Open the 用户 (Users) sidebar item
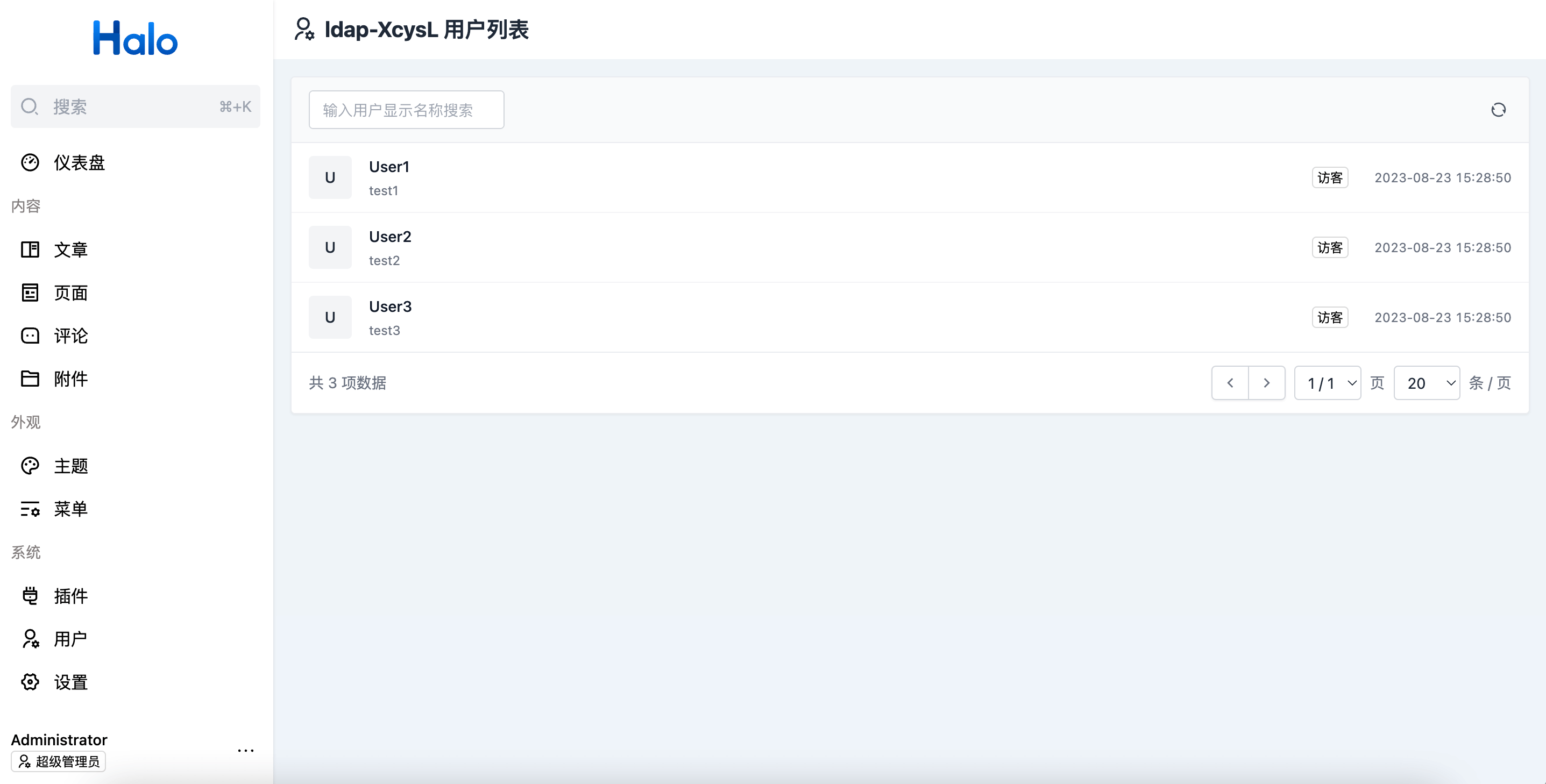This screenshot has width=1546, height=784. tap(71, 639)
